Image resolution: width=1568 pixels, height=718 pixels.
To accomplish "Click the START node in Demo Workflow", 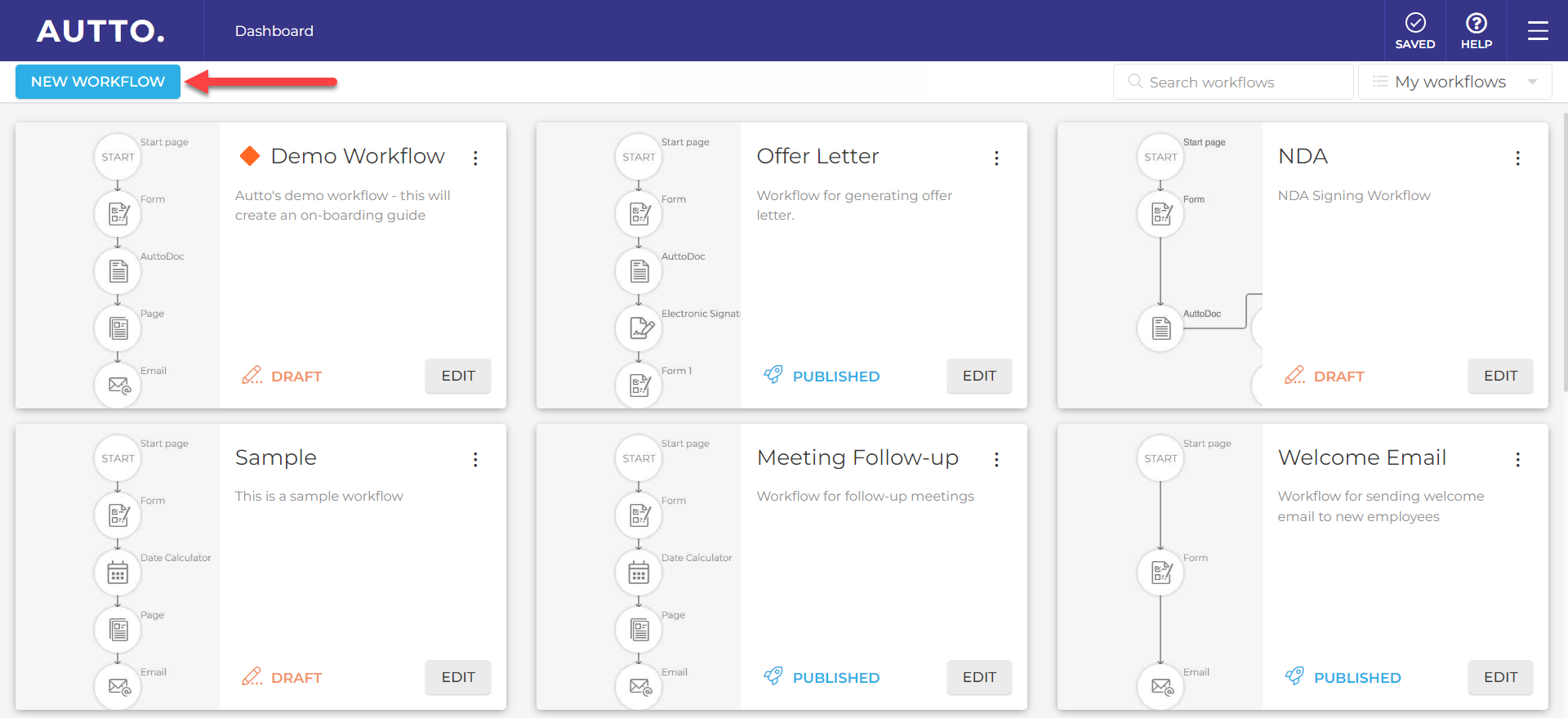I will coord(118,157).
